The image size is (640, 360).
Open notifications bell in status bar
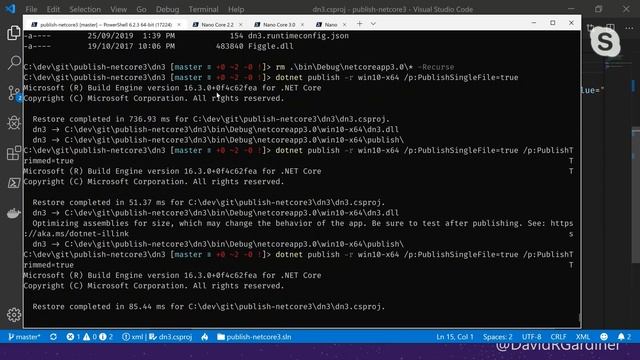click(x=624, y=337)
